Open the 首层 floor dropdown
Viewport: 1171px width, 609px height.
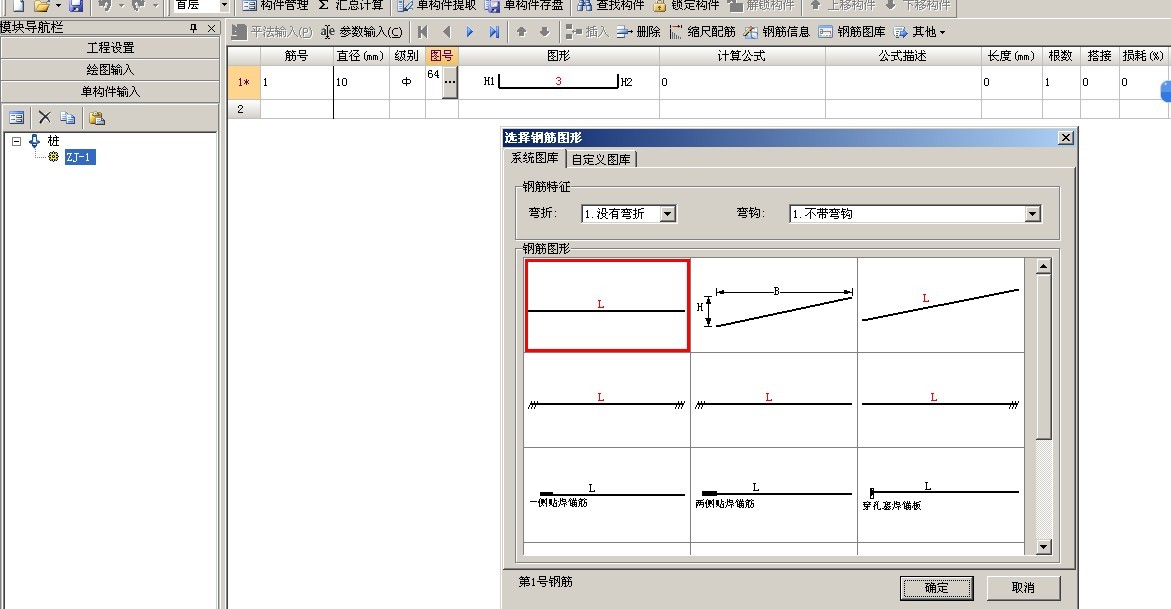pos(223,5)
